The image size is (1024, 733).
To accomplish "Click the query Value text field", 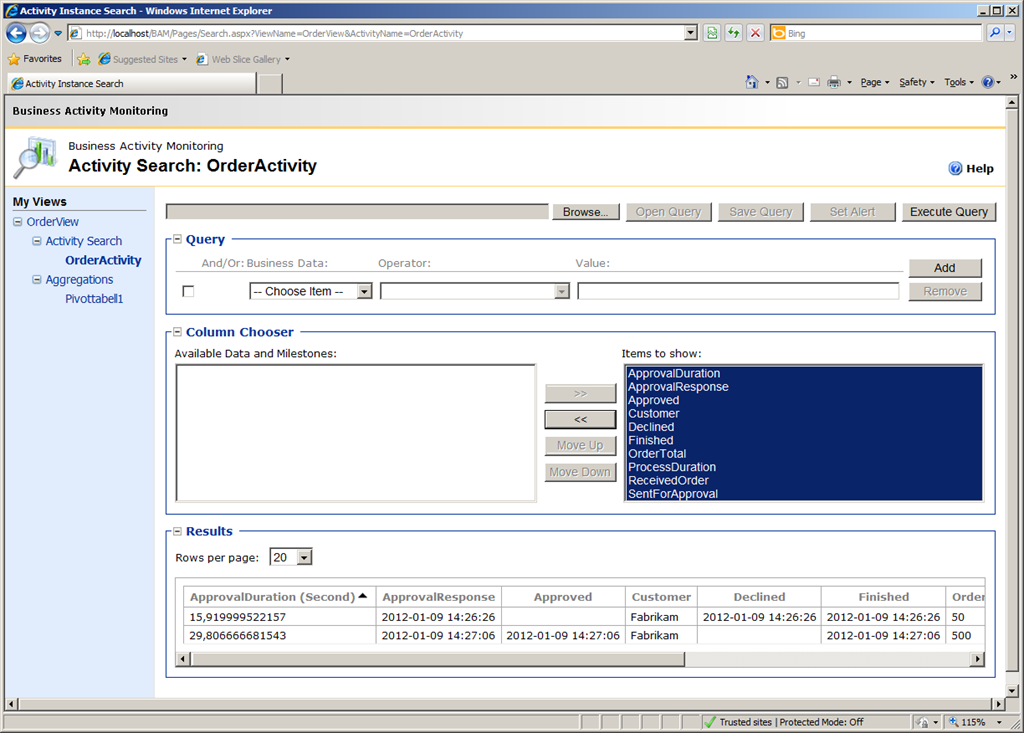I will pyautogui.click(x=738, y=291).
